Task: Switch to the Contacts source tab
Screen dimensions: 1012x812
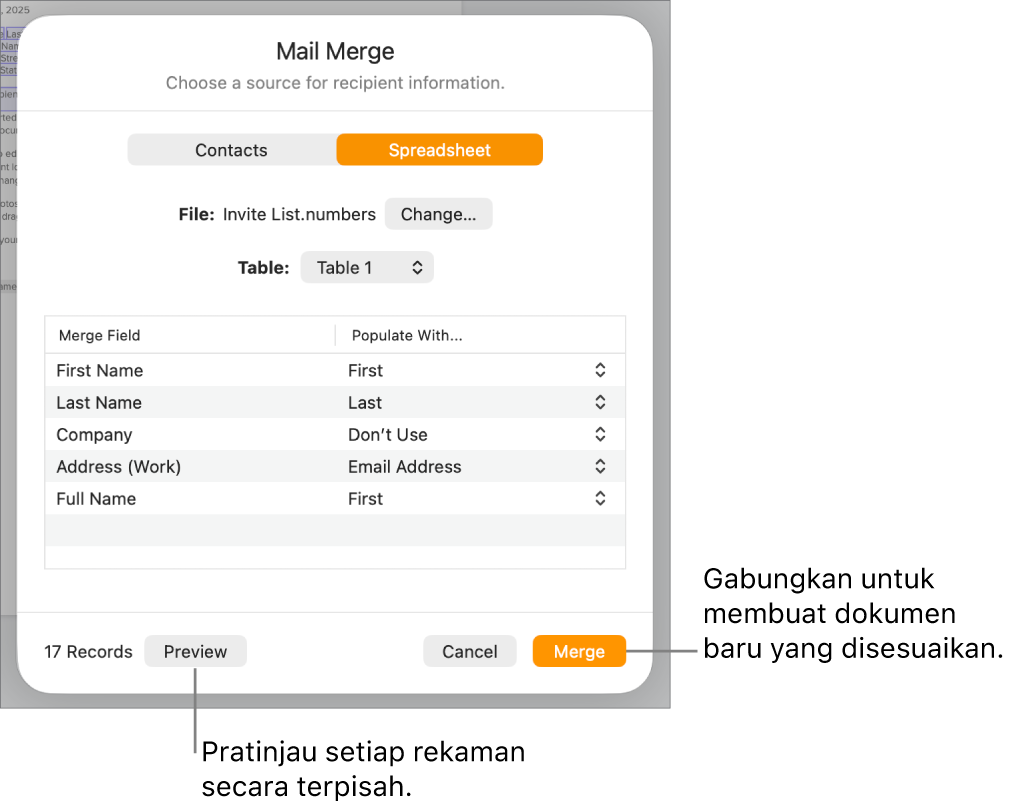Action: tap(232, 150)
